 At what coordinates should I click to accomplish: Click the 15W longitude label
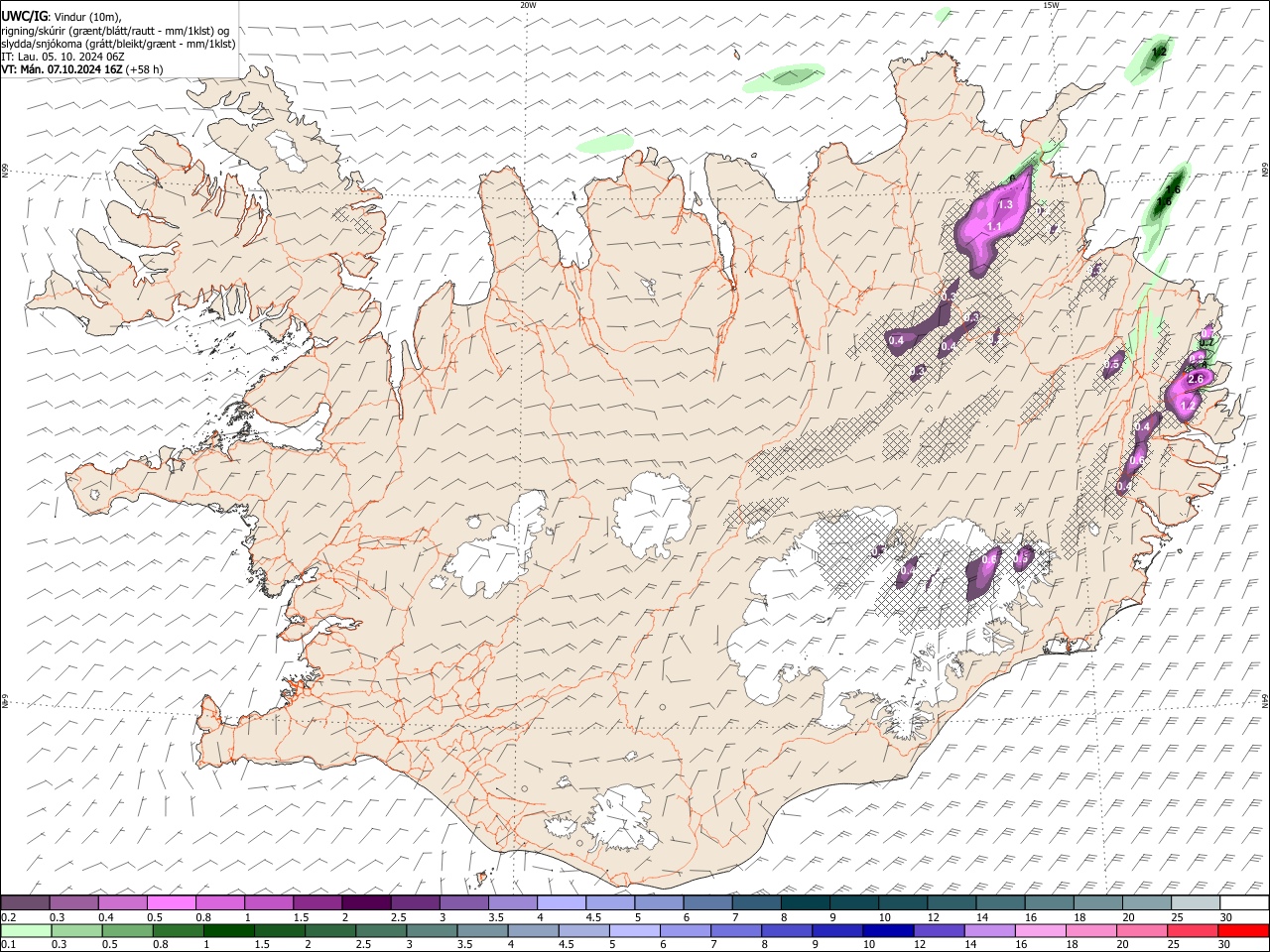(1051, 5)
